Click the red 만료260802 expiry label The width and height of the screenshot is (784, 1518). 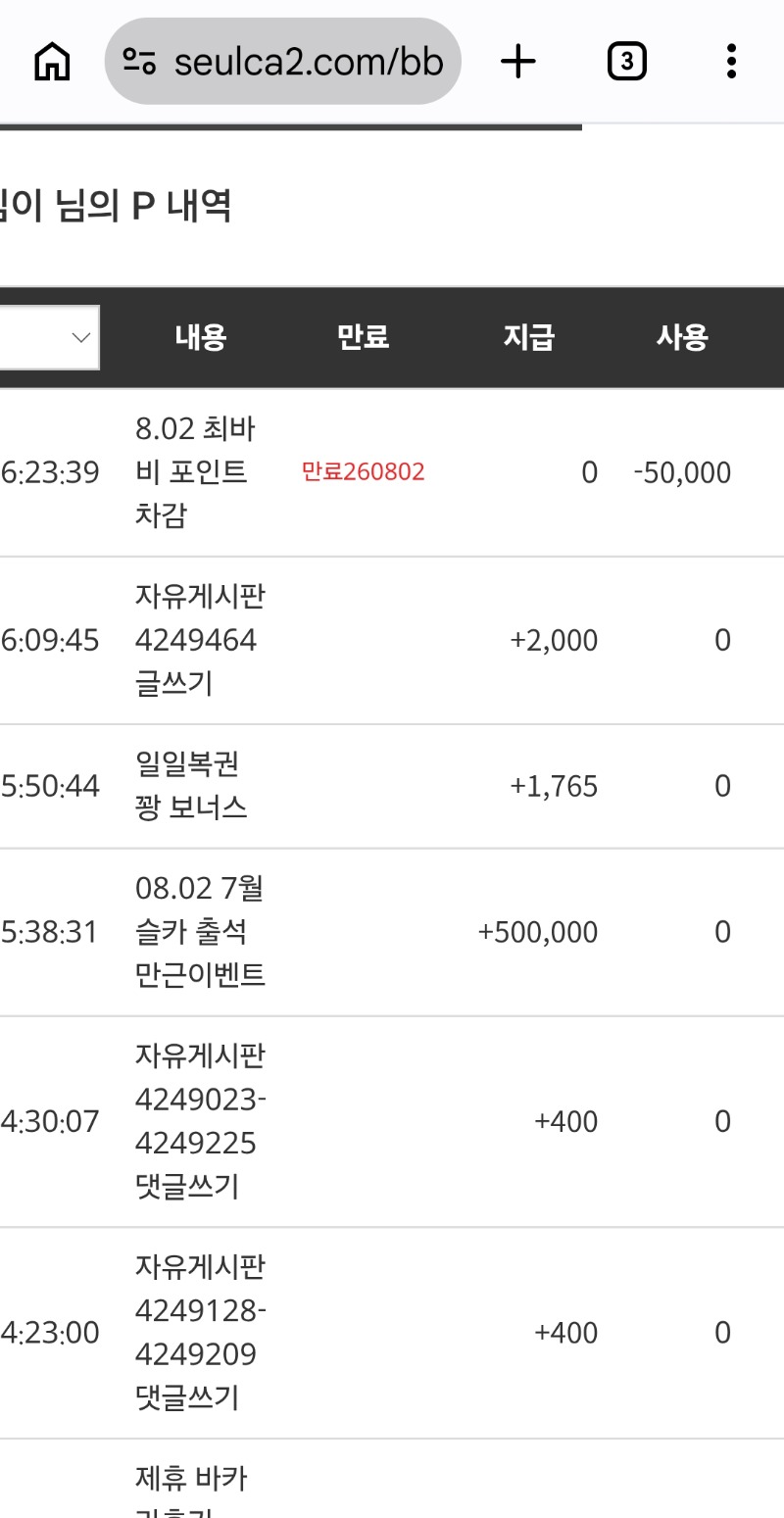pos(363,472)
